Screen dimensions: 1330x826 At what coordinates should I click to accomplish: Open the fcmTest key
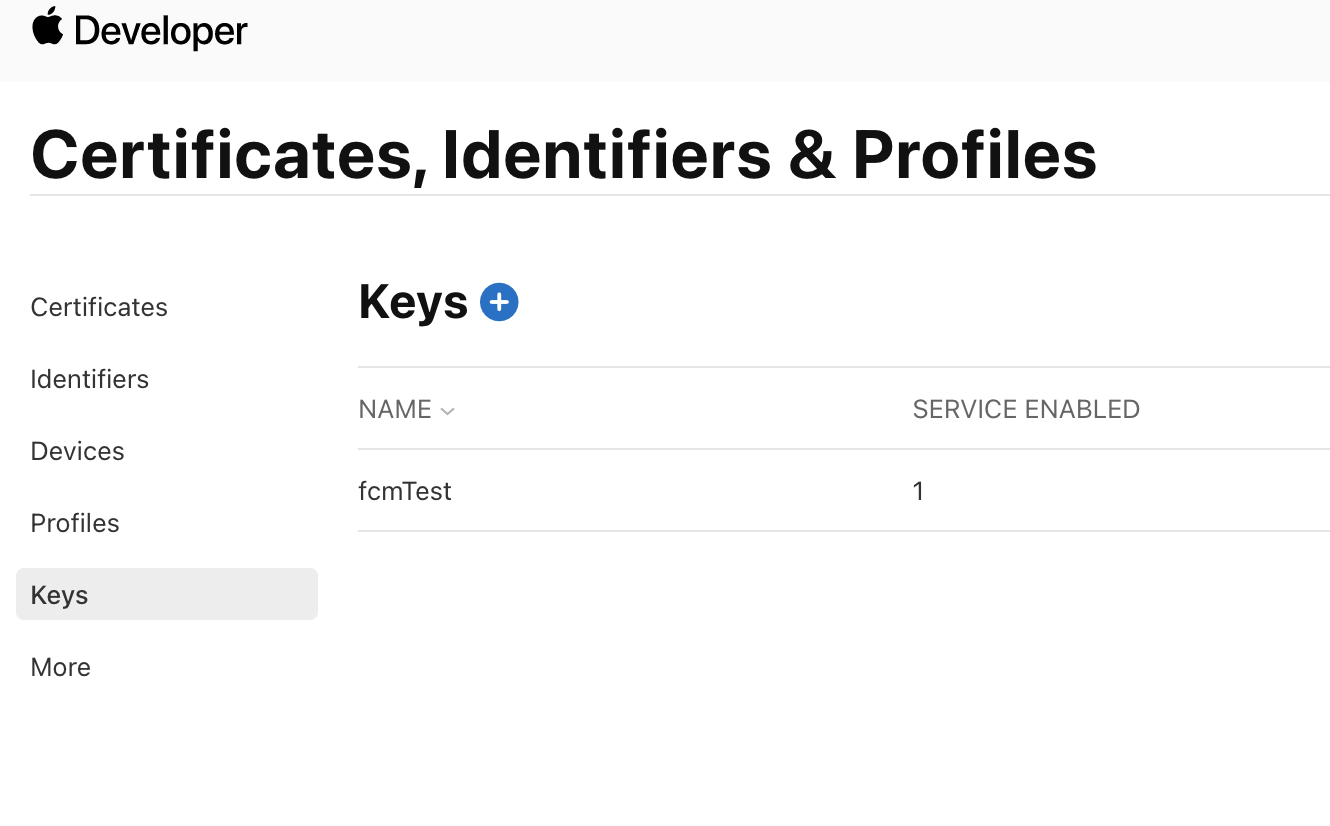tap(405, 491)
